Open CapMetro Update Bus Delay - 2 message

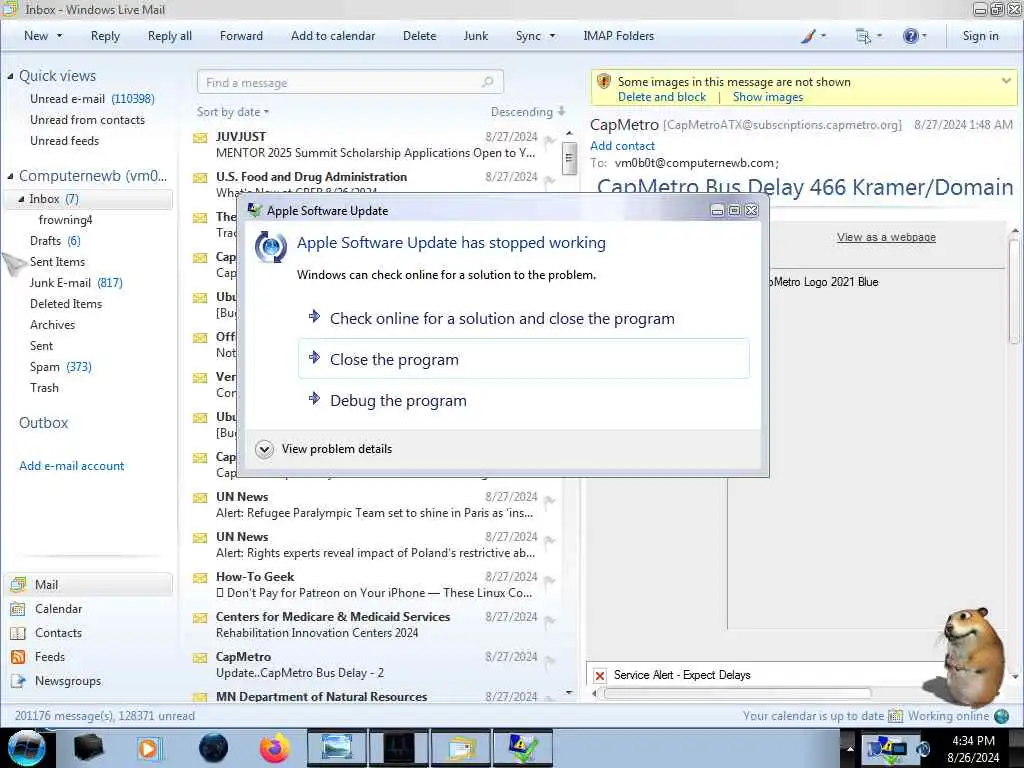pyautogui.click(x=375, y=665)
